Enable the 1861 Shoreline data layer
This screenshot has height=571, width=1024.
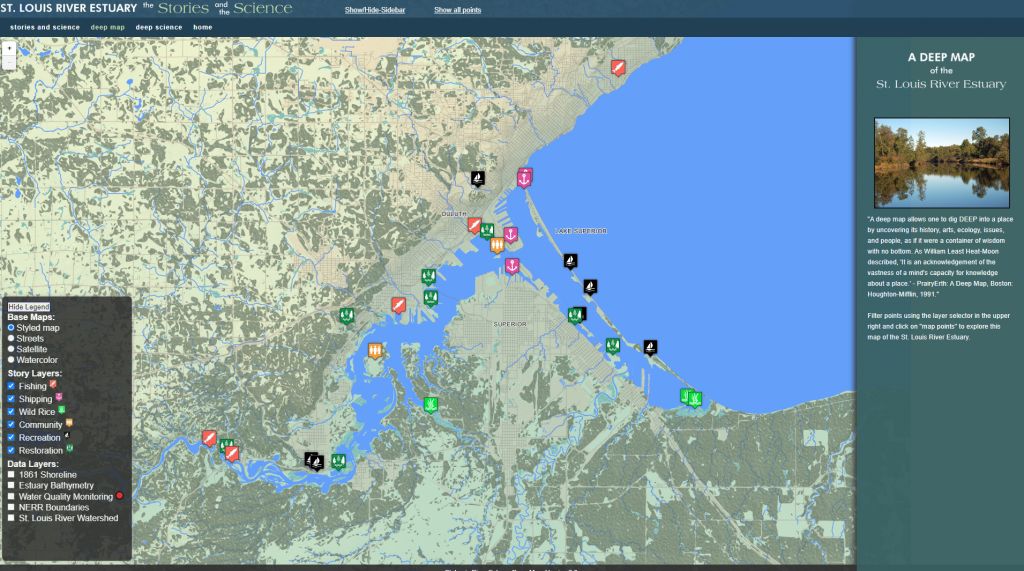click(x=11, y=475)
